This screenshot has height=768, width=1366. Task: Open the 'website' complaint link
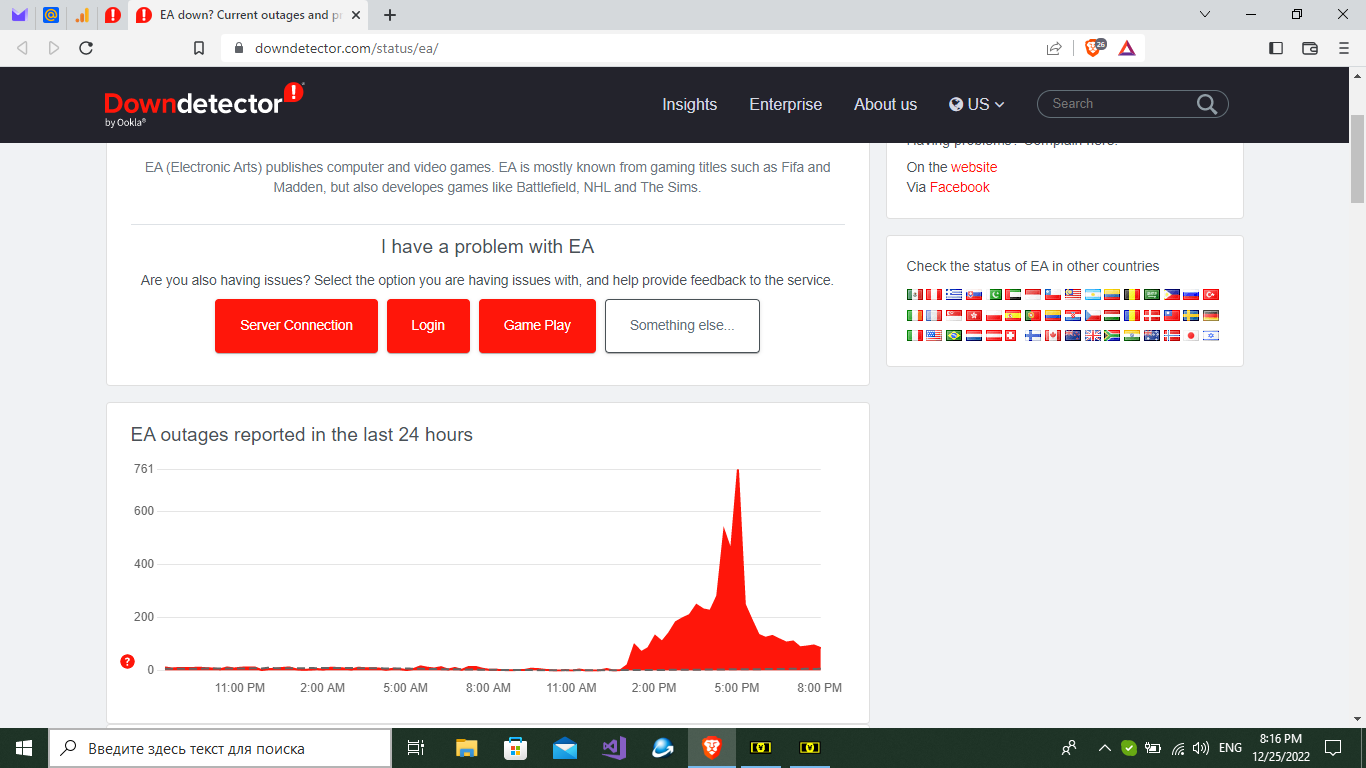coord(974,167)
